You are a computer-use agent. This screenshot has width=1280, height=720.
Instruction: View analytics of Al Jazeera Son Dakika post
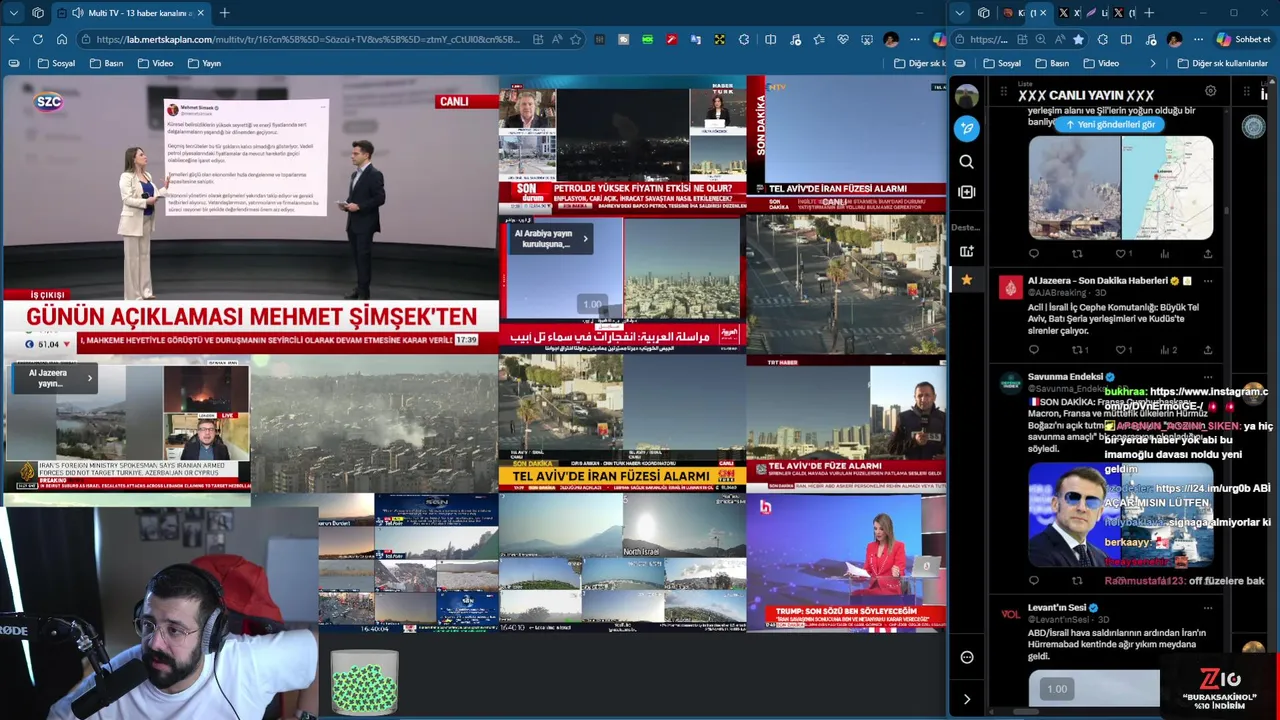[x=1165, y=350]
